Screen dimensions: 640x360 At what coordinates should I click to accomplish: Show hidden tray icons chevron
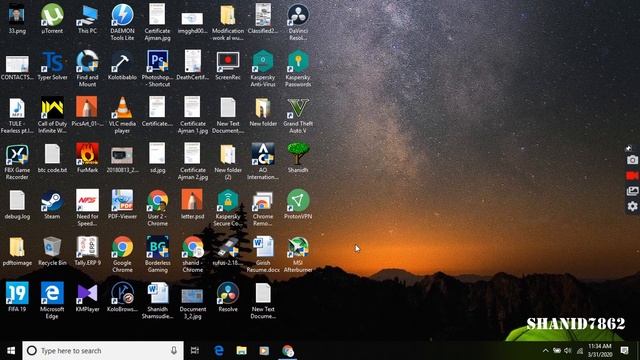[546, 351]
